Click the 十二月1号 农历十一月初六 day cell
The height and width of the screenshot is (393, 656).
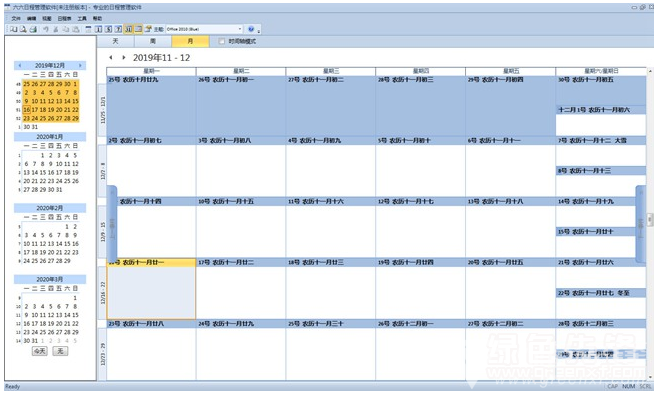click(601, 121)
